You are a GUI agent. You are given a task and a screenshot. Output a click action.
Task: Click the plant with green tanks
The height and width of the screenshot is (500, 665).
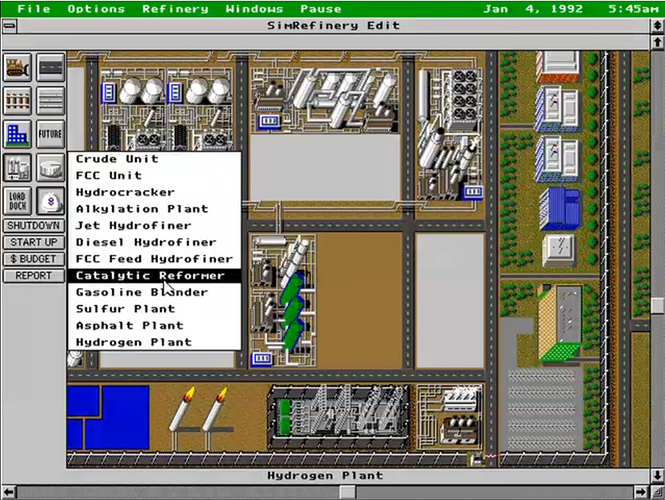tap(282, 301)
